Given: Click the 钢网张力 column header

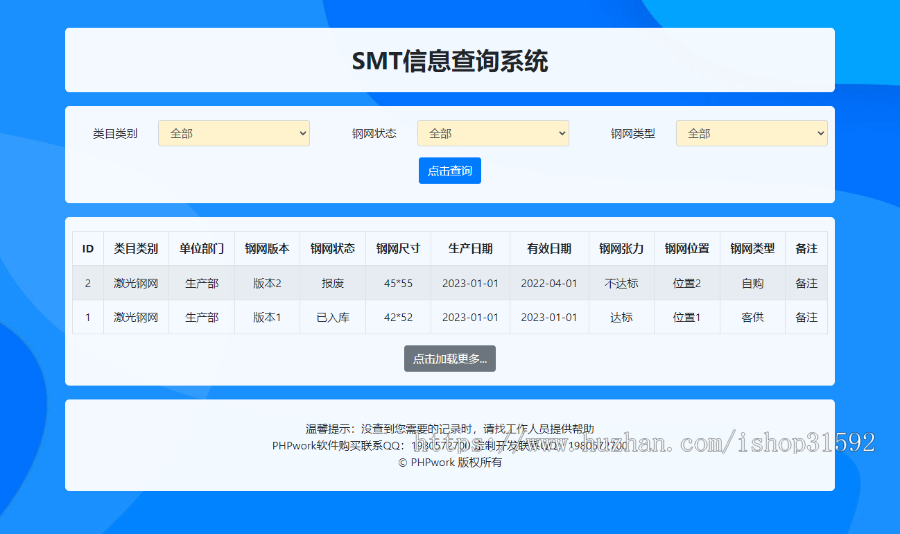Looking at the screenshot, I should pos(621,249).
